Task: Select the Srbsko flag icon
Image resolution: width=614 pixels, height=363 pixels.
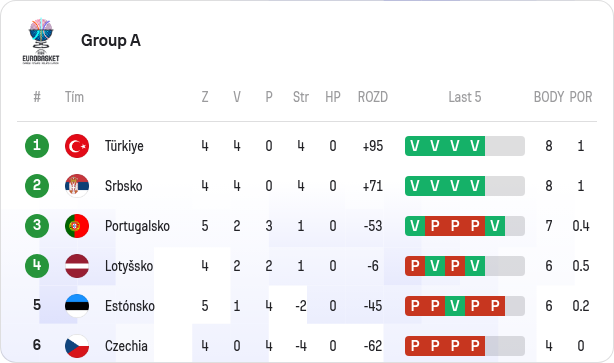Action: [x=77, y=186]
